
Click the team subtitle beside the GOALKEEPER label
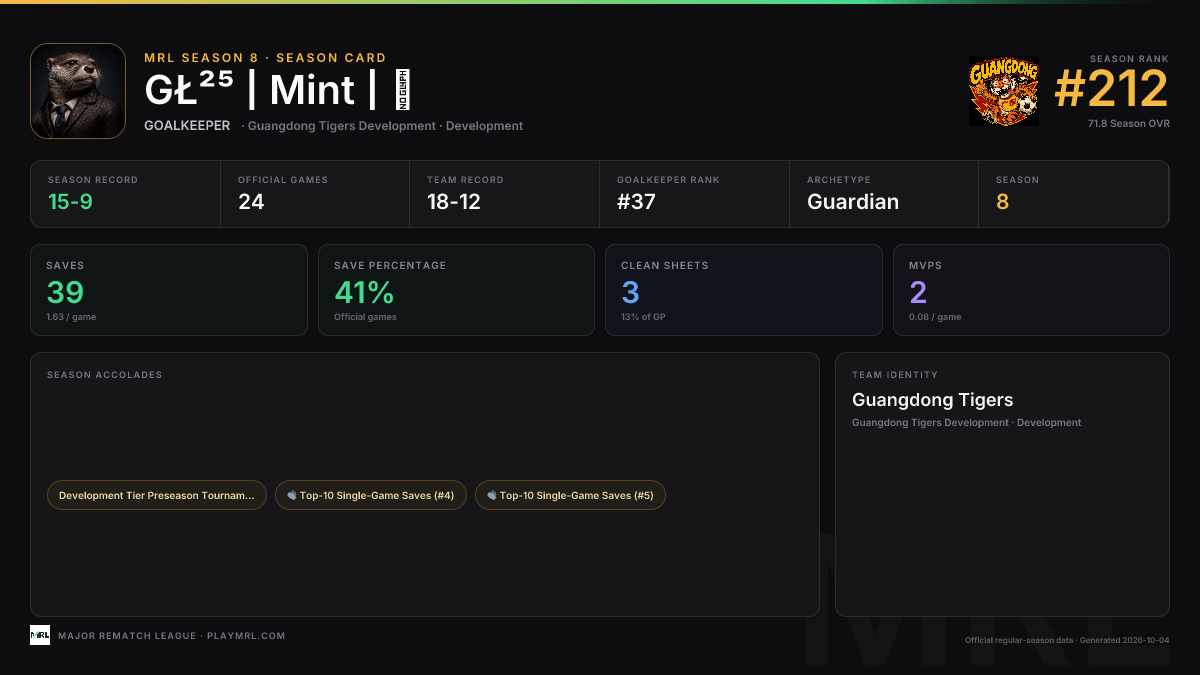382,126
